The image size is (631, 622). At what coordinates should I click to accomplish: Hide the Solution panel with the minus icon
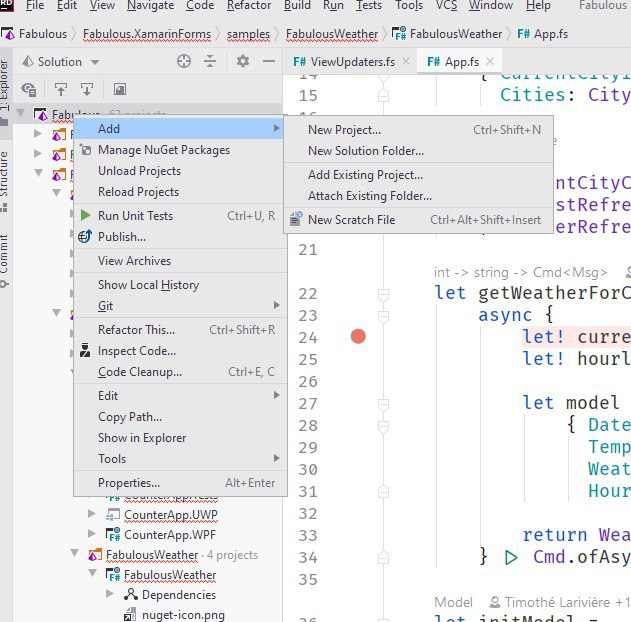click(x=268, y=61)
